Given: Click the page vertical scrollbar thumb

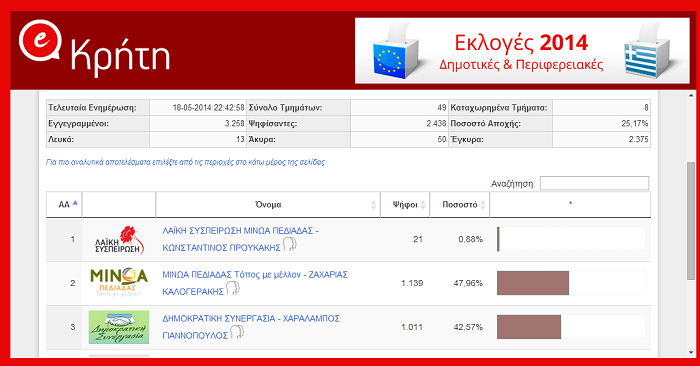Looking at the screenshot, I should coord(691,221).
